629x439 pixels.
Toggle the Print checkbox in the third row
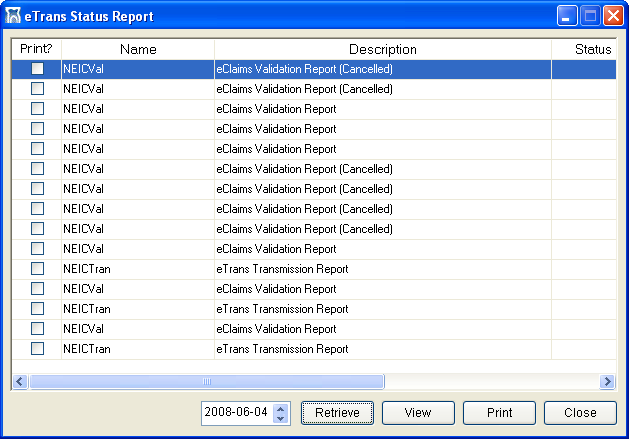37,109
